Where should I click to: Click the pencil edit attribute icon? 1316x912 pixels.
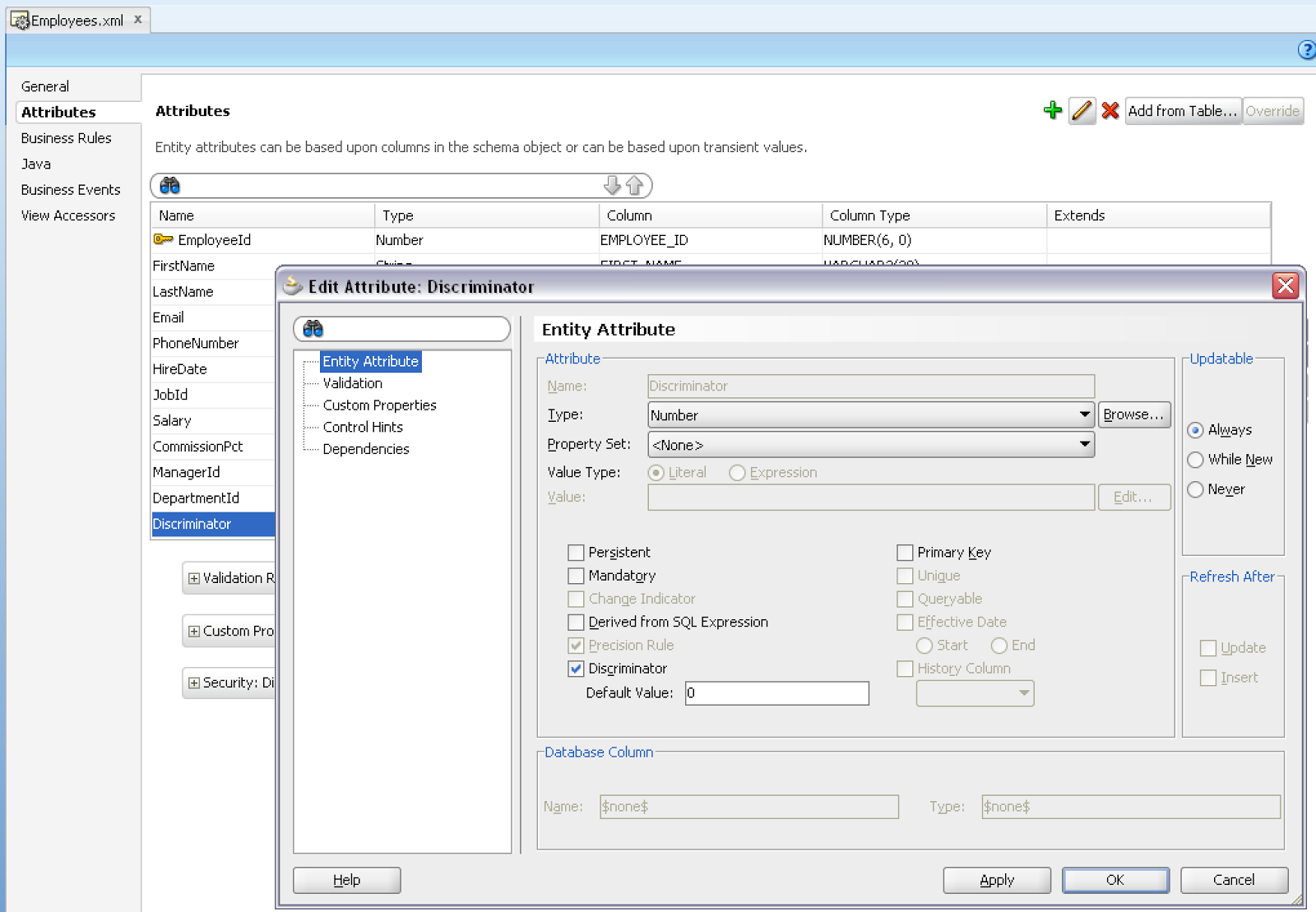click(1082, 110)
